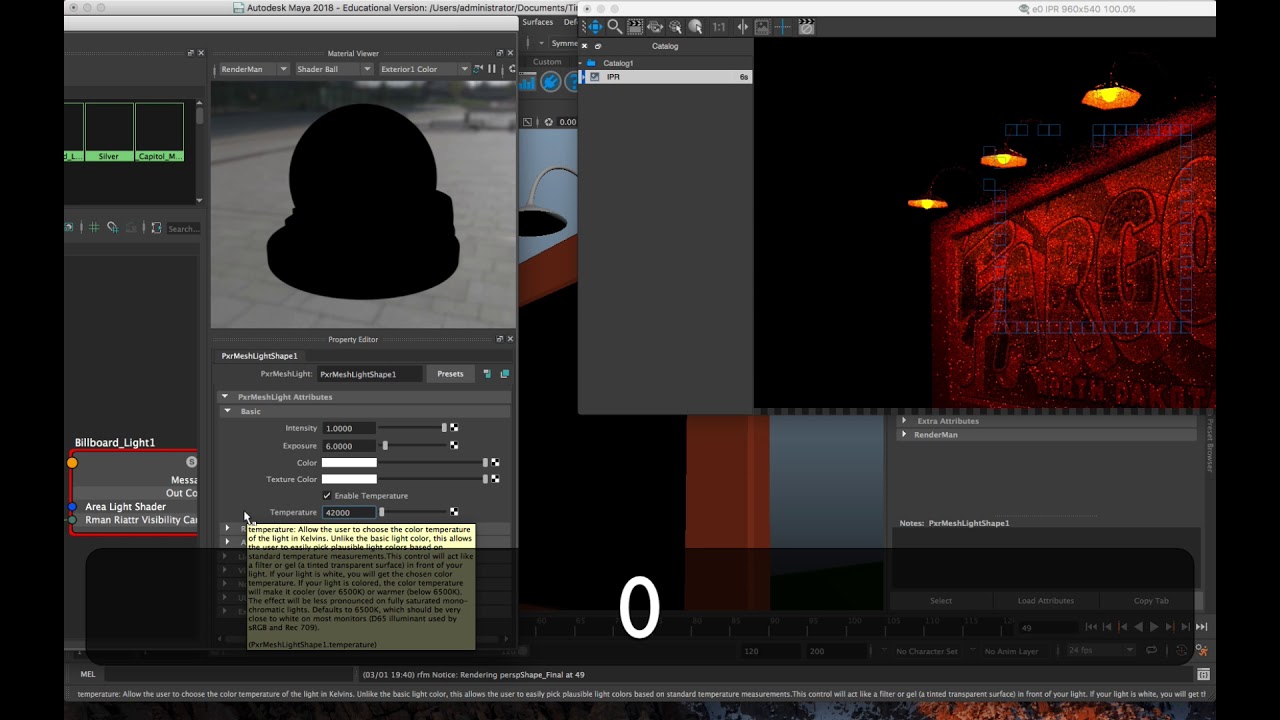The image size is (1280, 720).
Task: Click the Temperature value field
Action: [x=349, y=512]
